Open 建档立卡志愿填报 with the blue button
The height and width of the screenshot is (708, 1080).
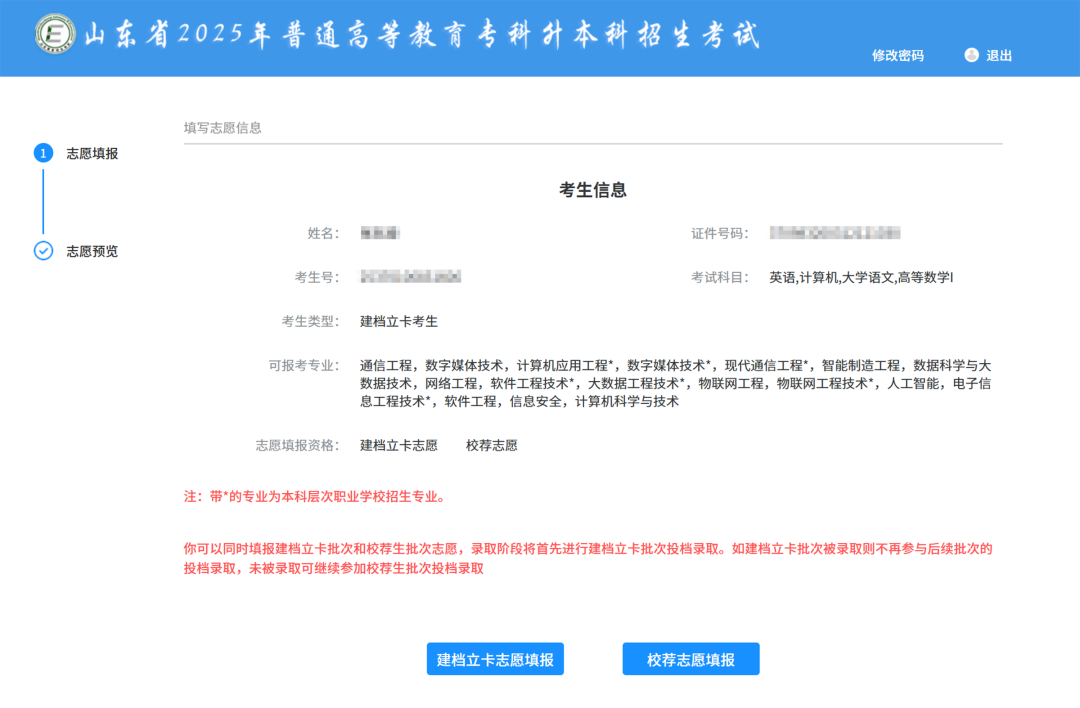click(x=495, y=658)
